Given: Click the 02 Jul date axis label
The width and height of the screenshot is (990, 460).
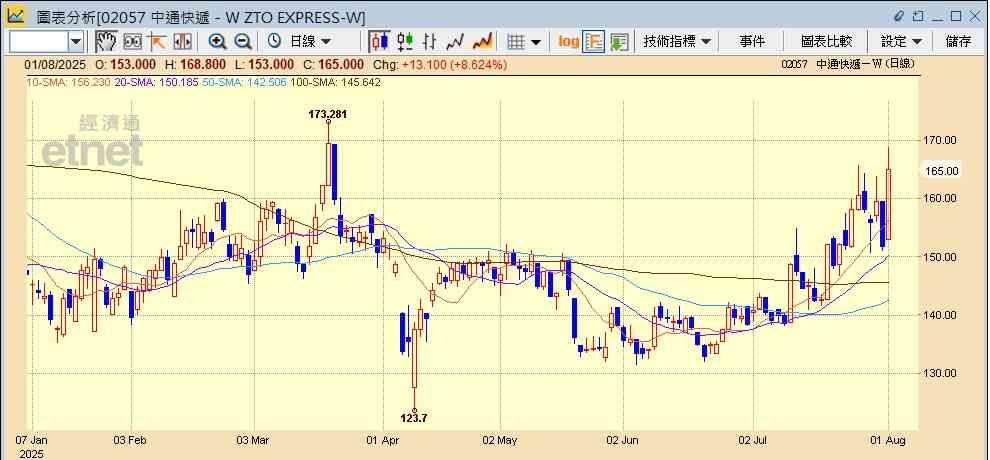Looking at the screenshot, I should [754, 440].
